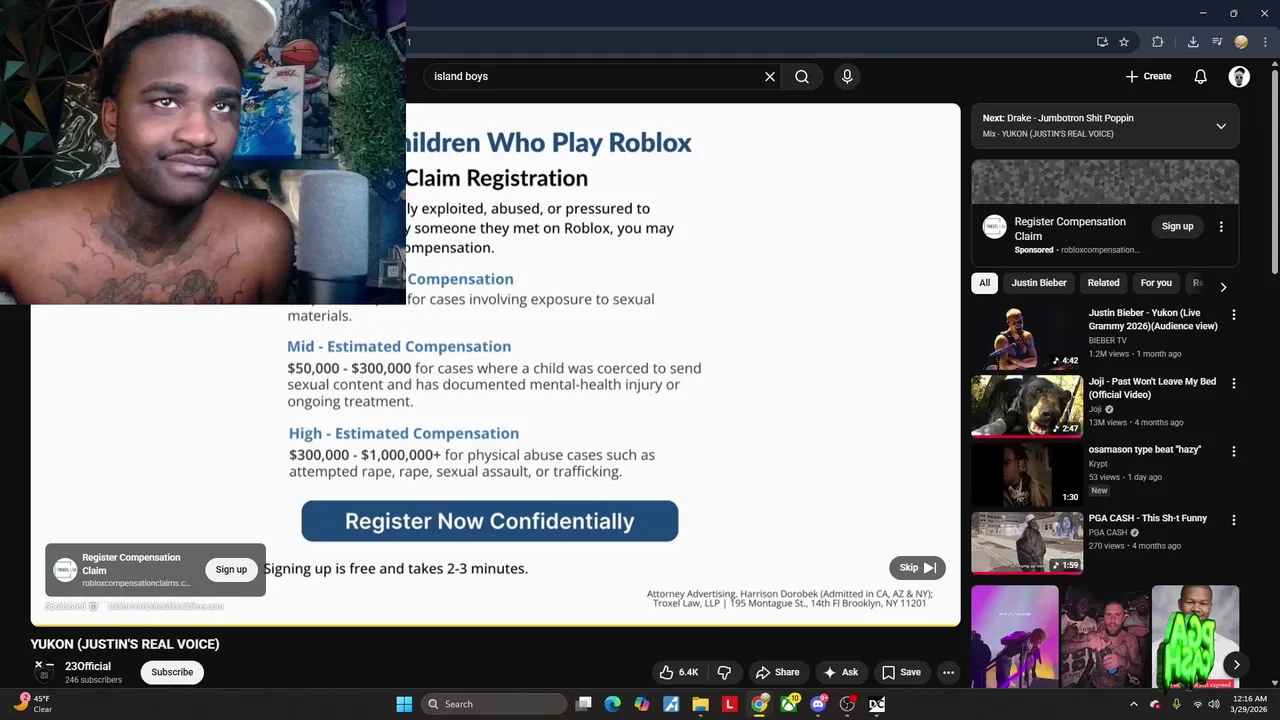1280x720 pixels.
Task: Click the YouTube search magnifier button
Action: click(802, 76)
